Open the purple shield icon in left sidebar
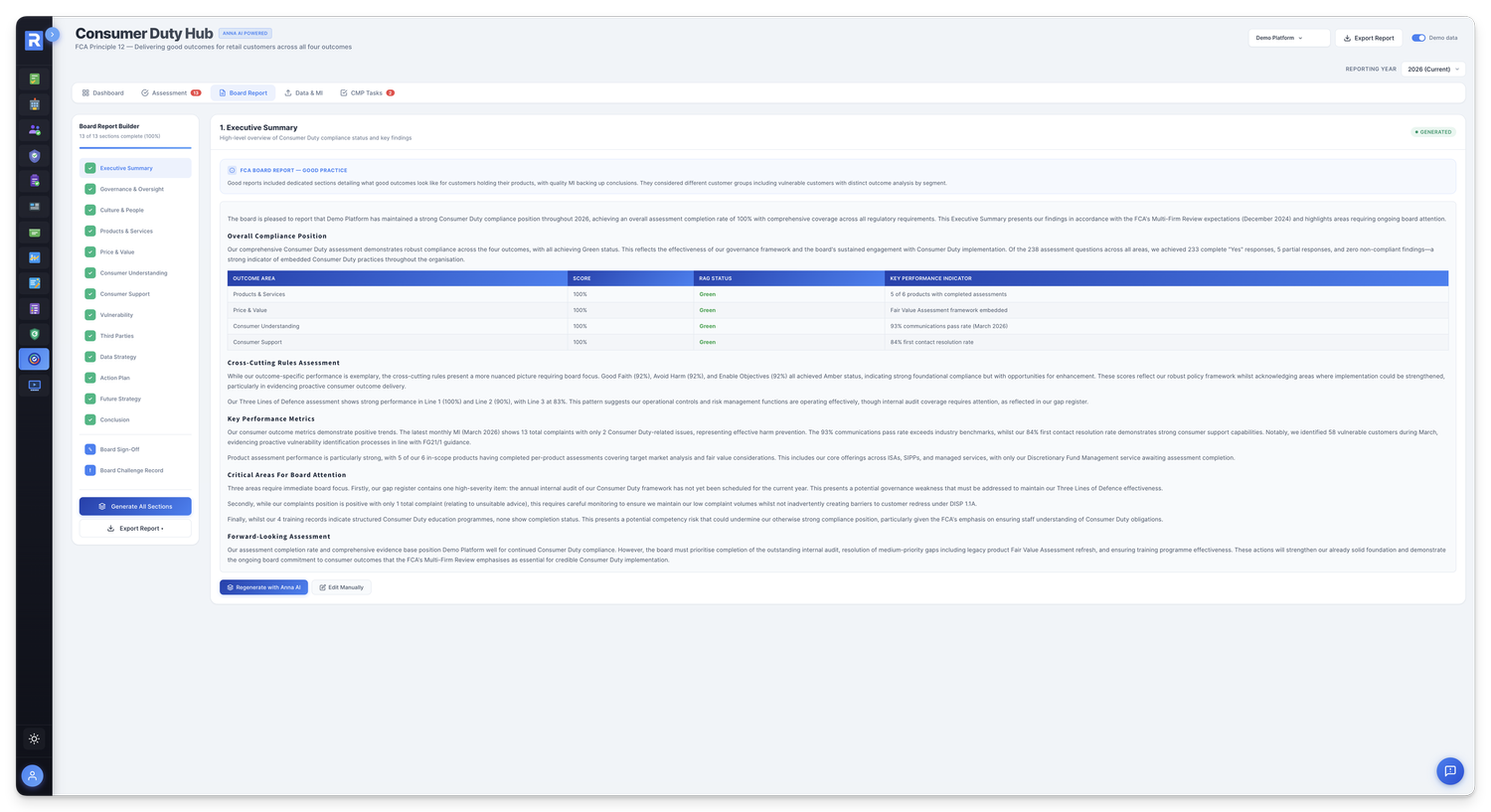This screenshot has height=812, width=1491. pos(34,156)
